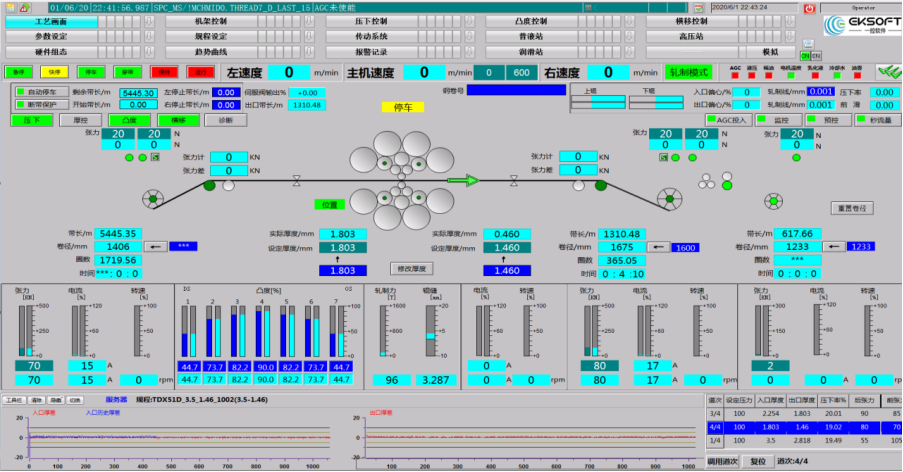Click the red power button
This screenshot has height=472, width=903.
(809, 8)
